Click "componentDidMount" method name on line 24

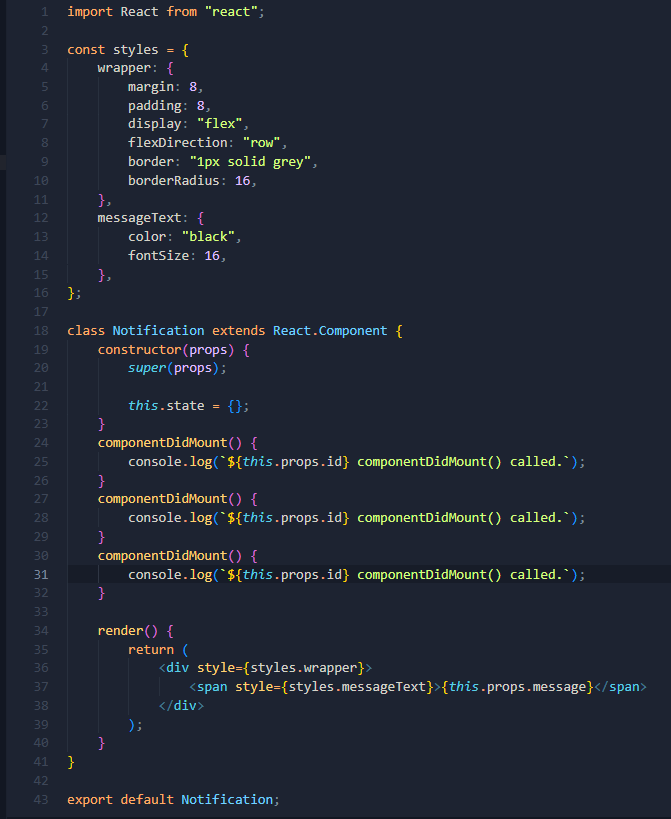(x=162, y=443)
